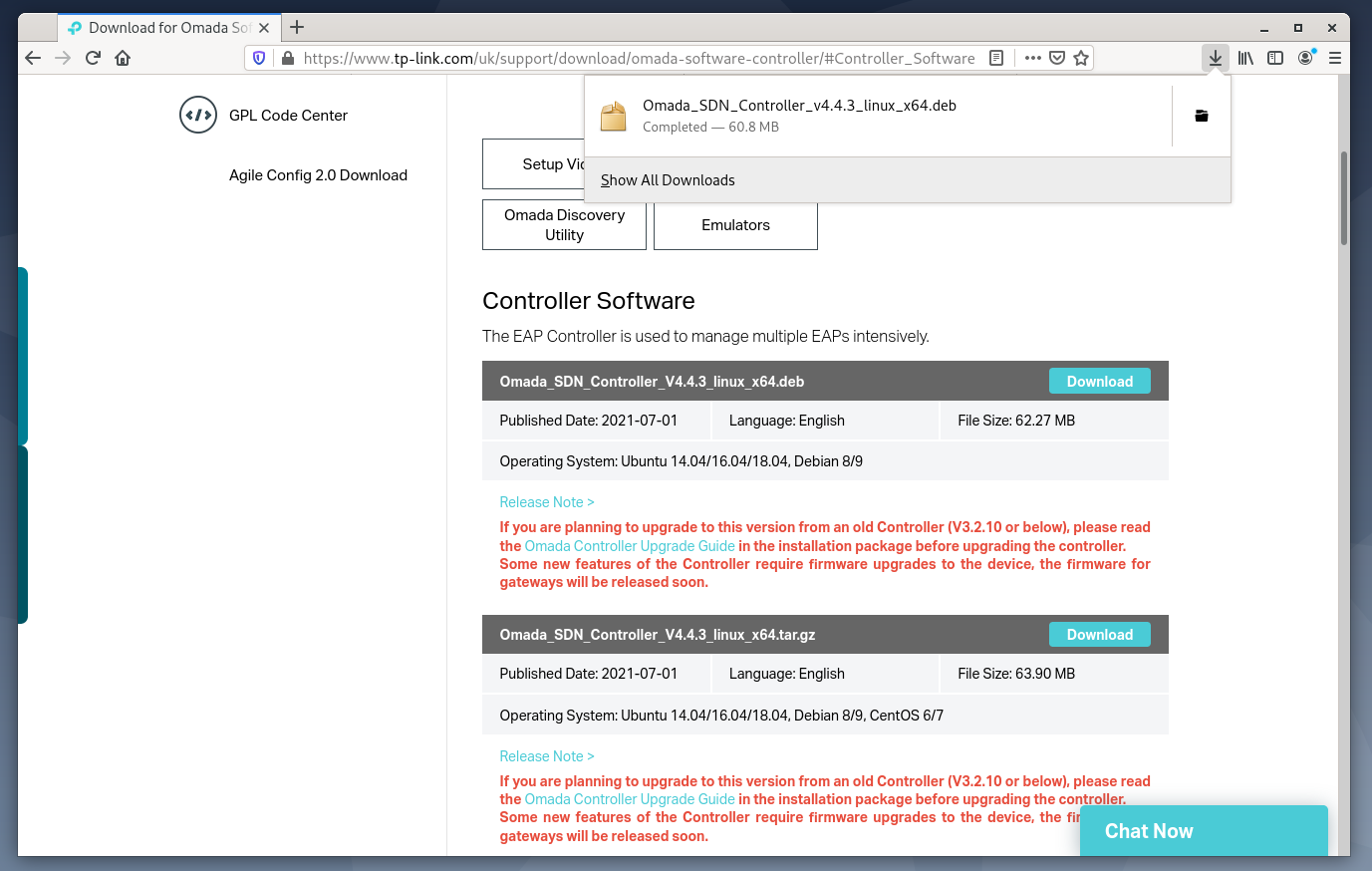Image resolution: width=1372 pixels, height=871 pixels.
Task: Open Release Note for .deb package
Action: [546, 502]
